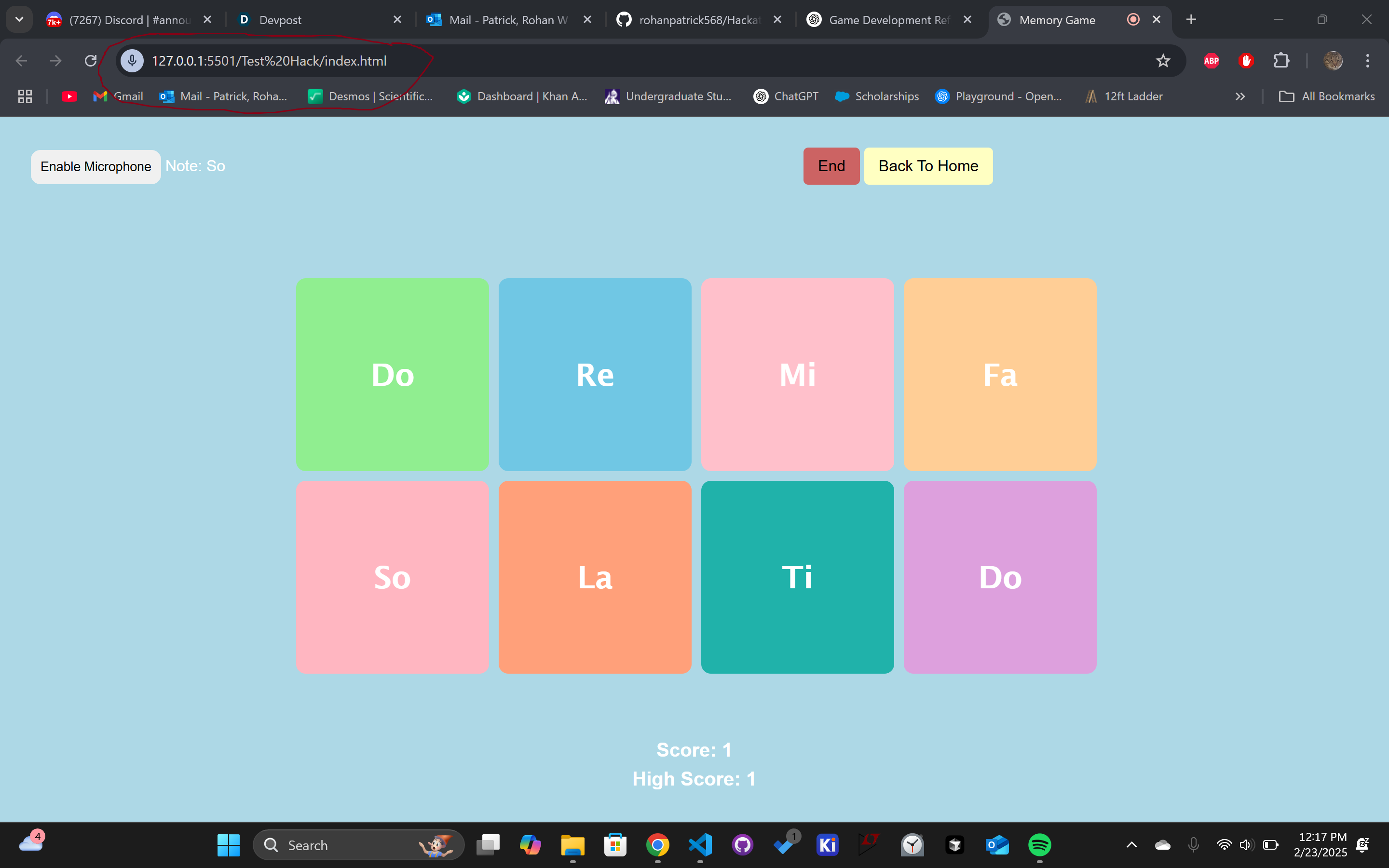The height and width of the screenshot is (868, 1389).
Task: Expand the tab search dropdown arrow
Action: [19, 19]
